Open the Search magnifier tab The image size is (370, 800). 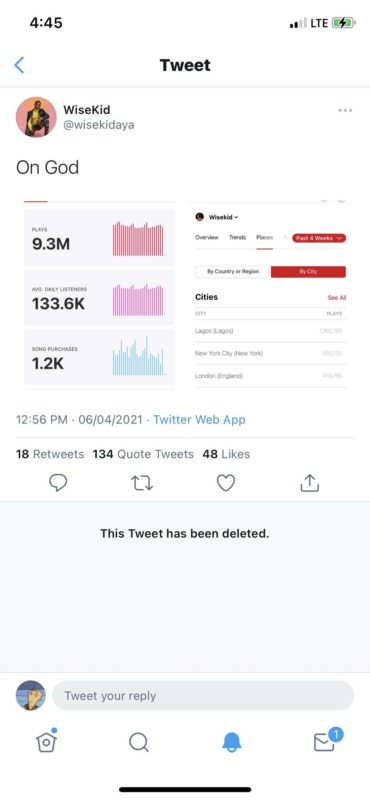[x=139, y=742]
